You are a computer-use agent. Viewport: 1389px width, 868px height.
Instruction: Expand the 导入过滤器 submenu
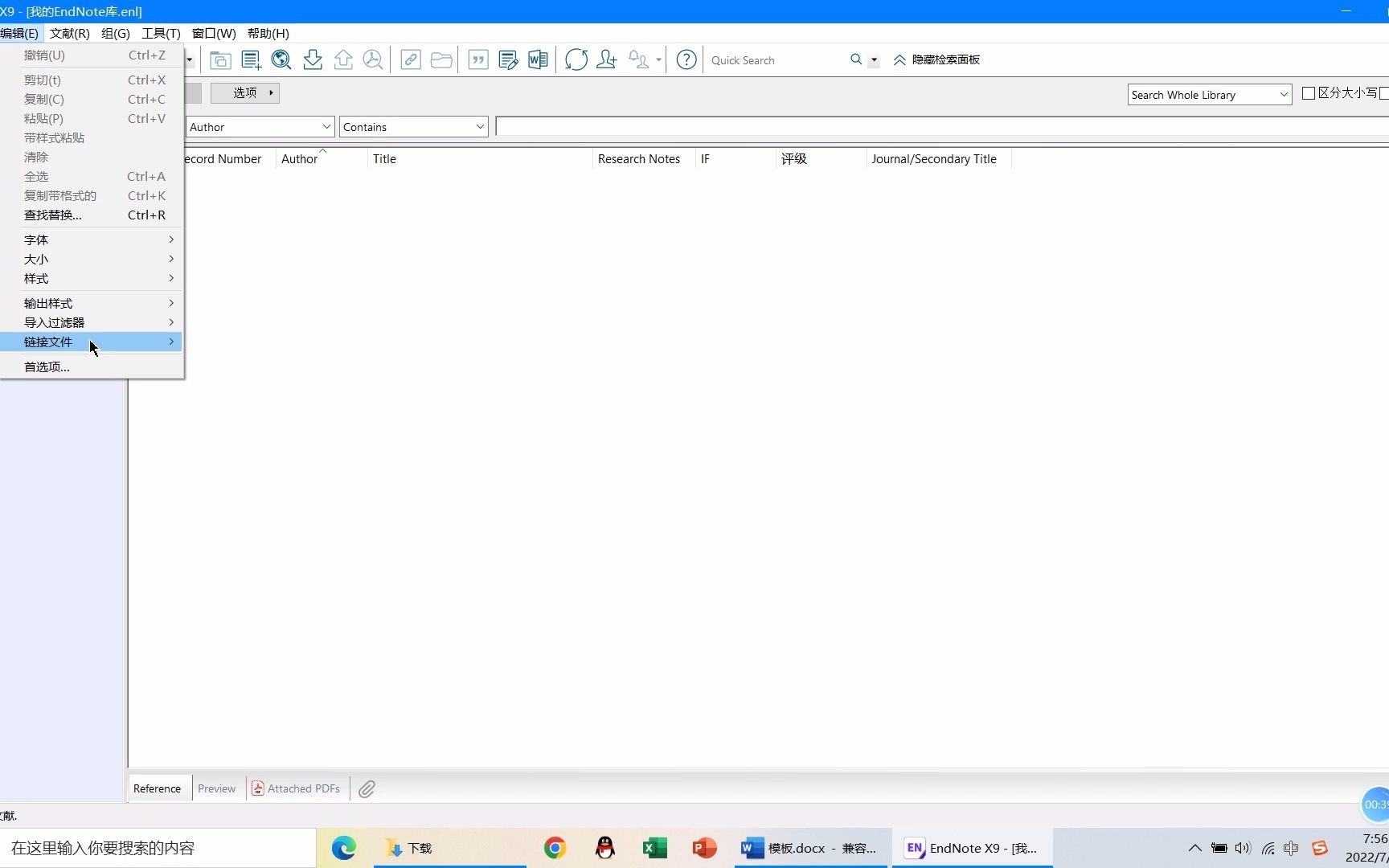[x=91, y=322]
